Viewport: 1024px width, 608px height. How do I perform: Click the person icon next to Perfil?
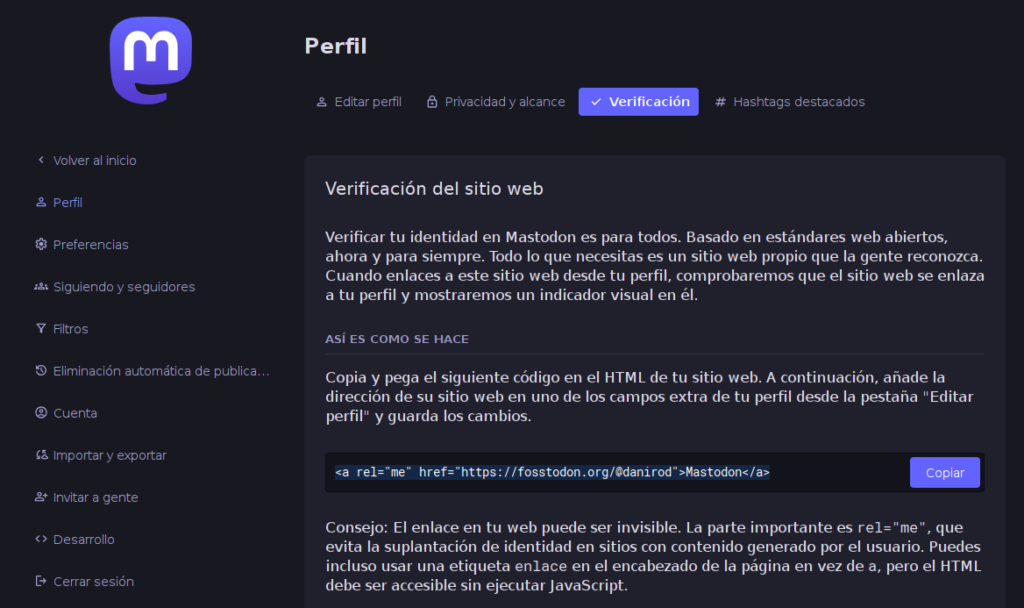point(41,202)
